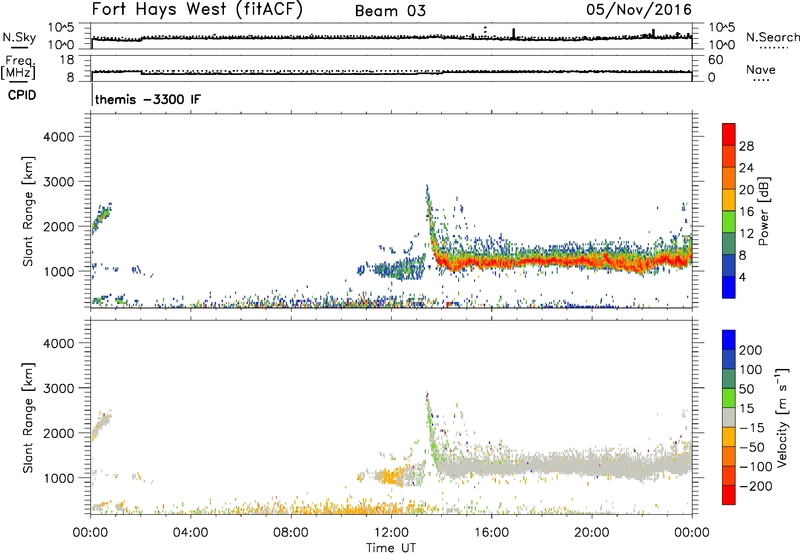
Task: Click the "Beam 03" label
Action: coord(390,11)
